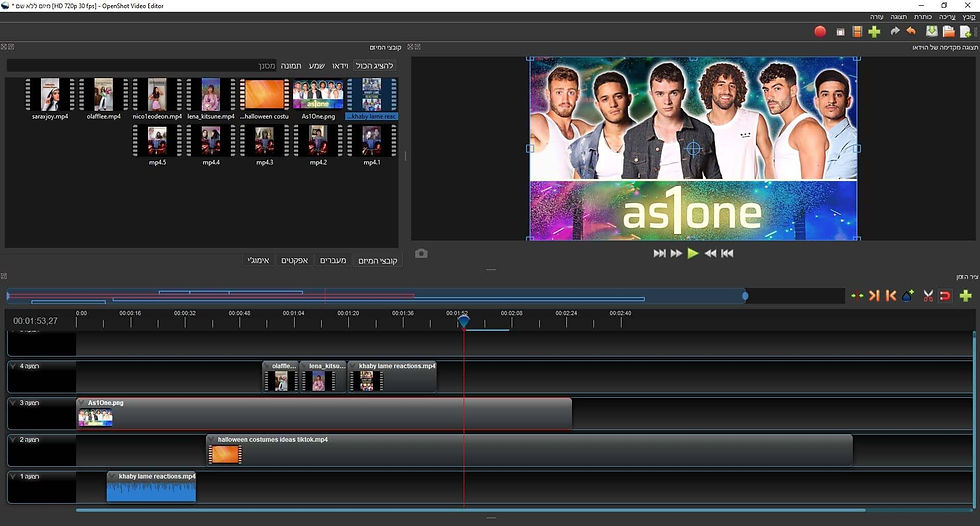Click the fullscreen icon in main toolbar

pyautogui.click(x=841, y=32)
